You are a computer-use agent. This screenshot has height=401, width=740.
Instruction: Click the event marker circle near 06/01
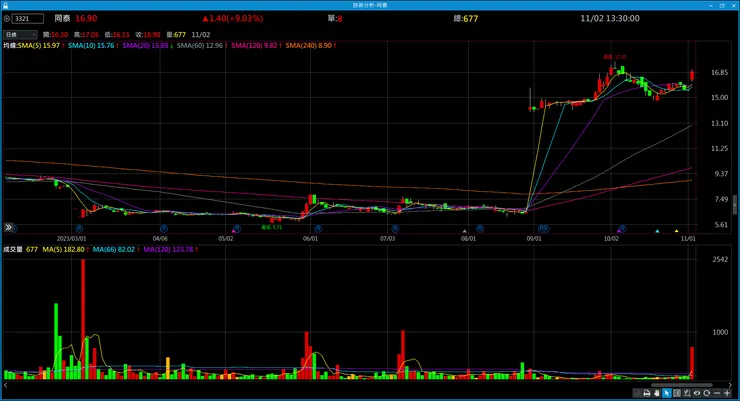(x=318, y=229)
